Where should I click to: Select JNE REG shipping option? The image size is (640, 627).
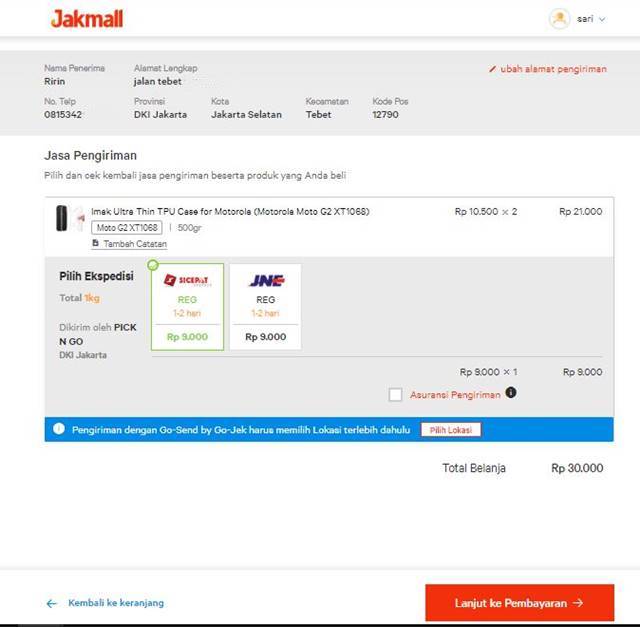[x=265, y=307]
